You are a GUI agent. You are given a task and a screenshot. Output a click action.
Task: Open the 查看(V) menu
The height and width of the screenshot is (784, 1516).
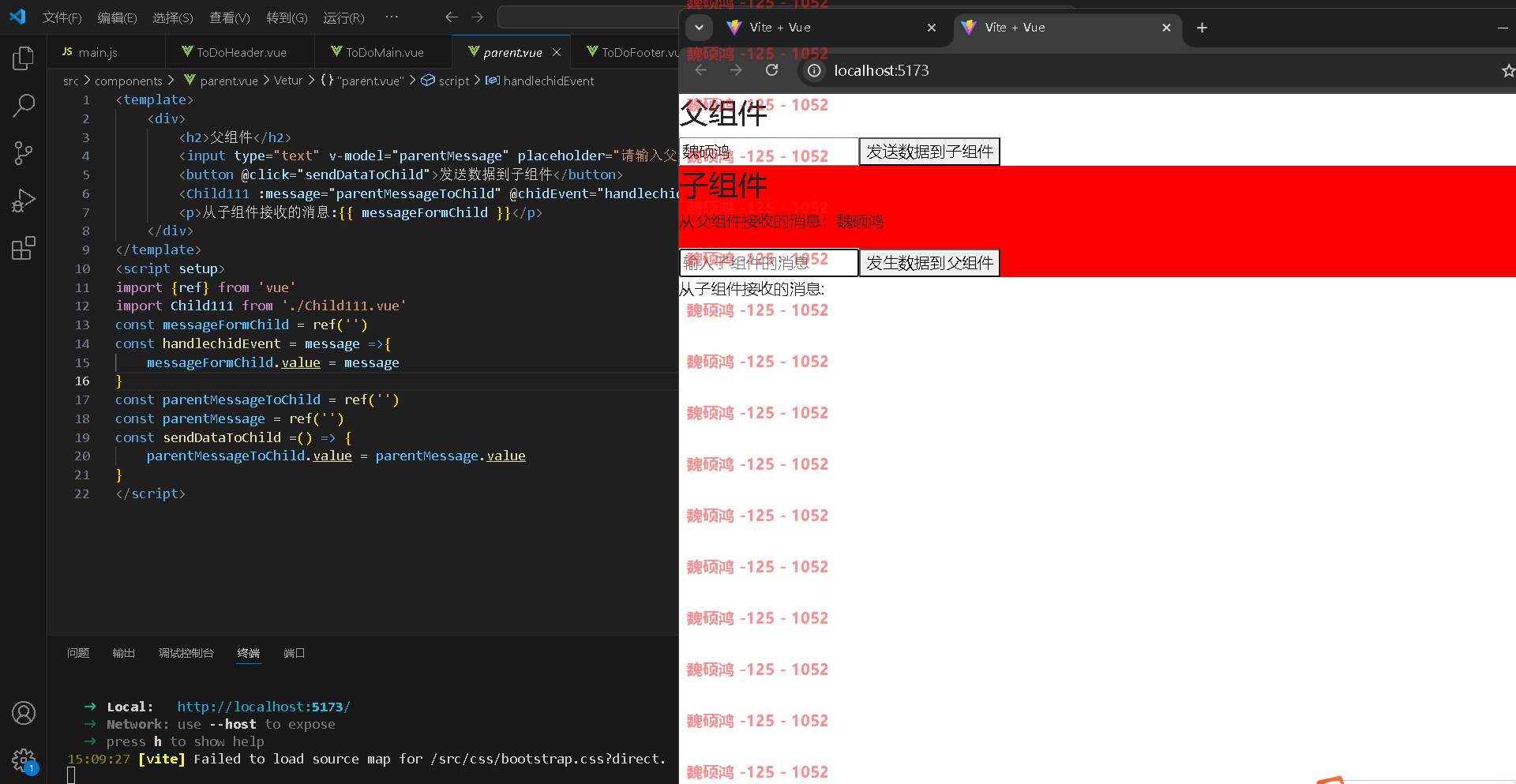pos(229,17)
